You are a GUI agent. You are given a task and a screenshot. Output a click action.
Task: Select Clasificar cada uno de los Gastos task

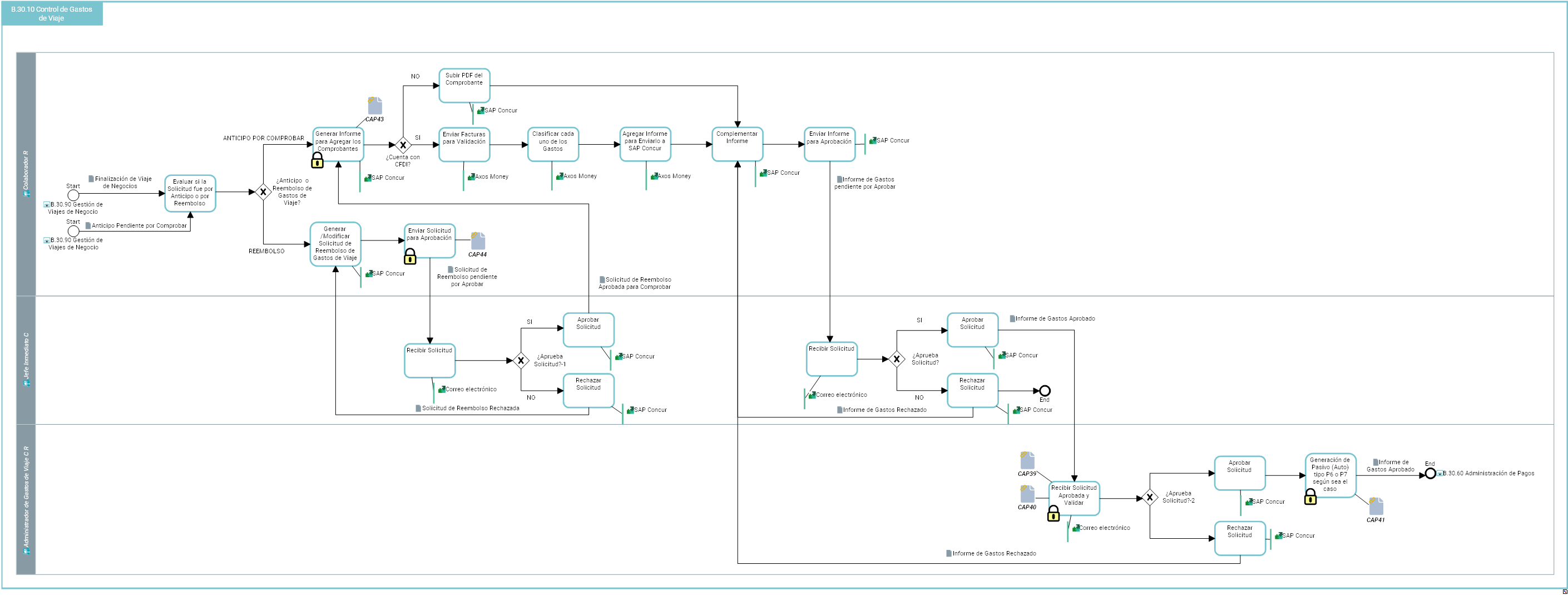[553, 144]
